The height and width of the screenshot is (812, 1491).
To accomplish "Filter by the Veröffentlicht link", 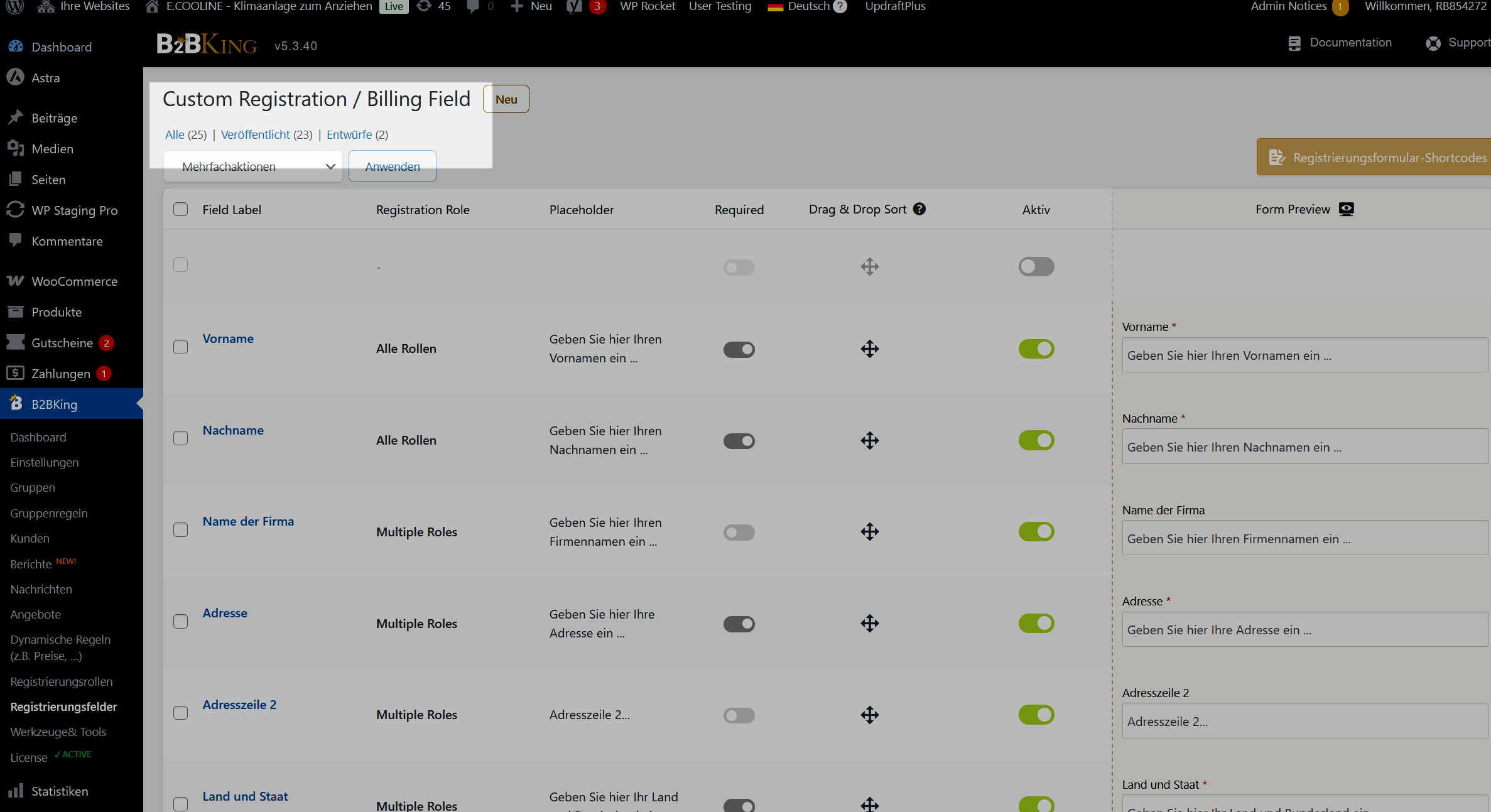I will [255, 134].
